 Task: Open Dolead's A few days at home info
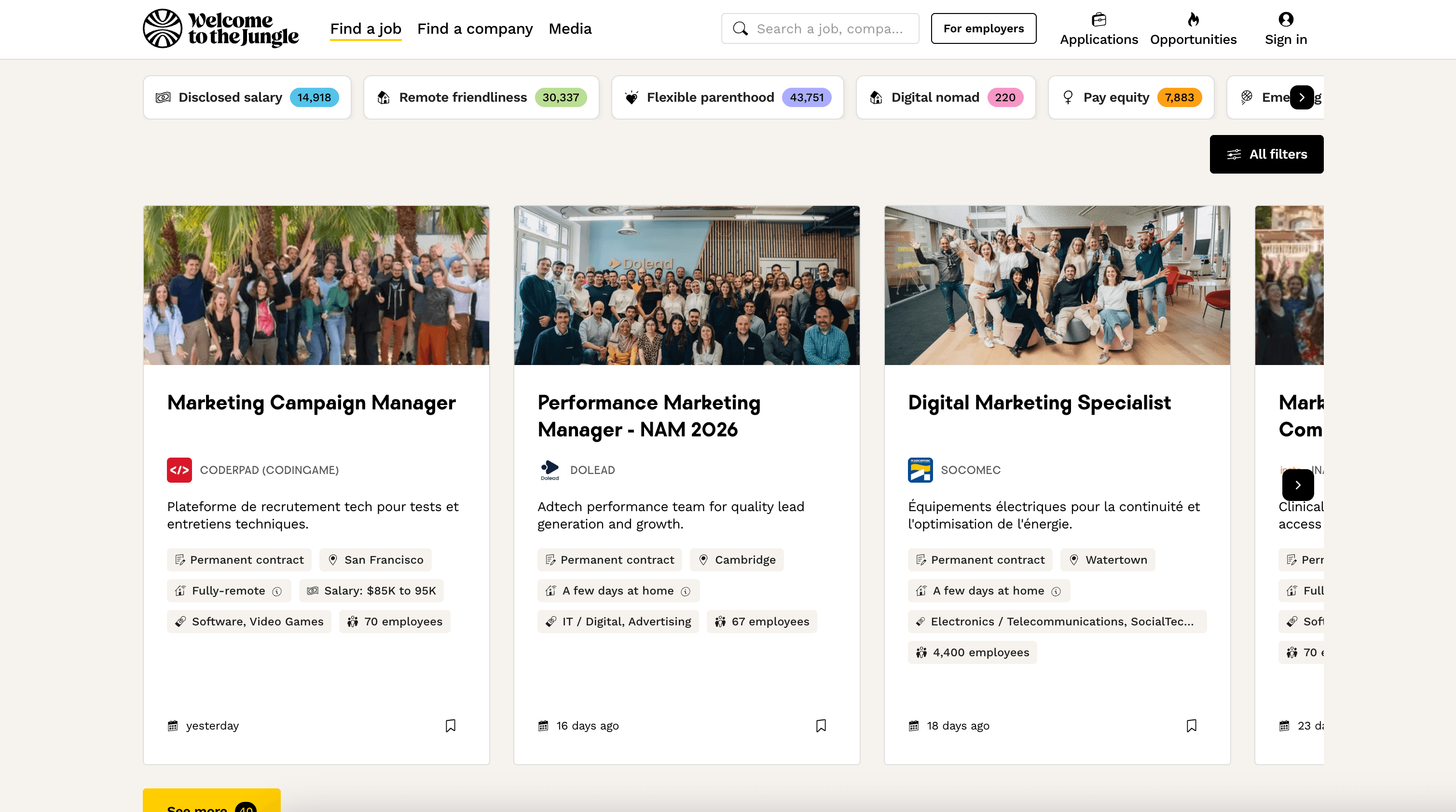[x=686, y=592]
